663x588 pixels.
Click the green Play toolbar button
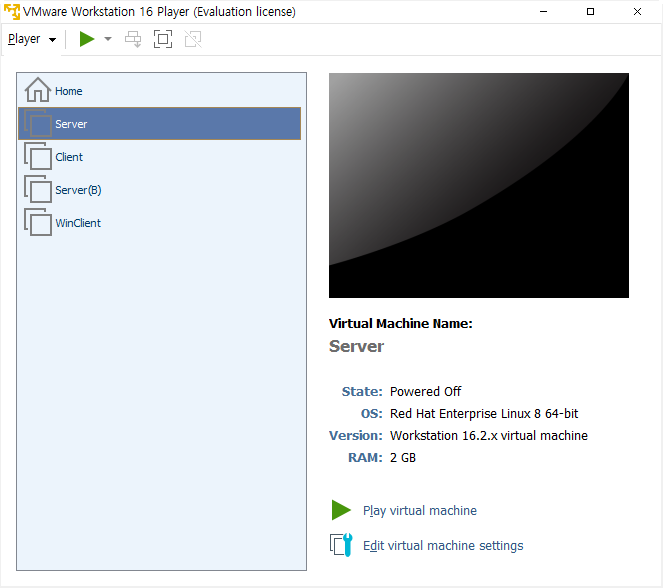click(87, 39)
